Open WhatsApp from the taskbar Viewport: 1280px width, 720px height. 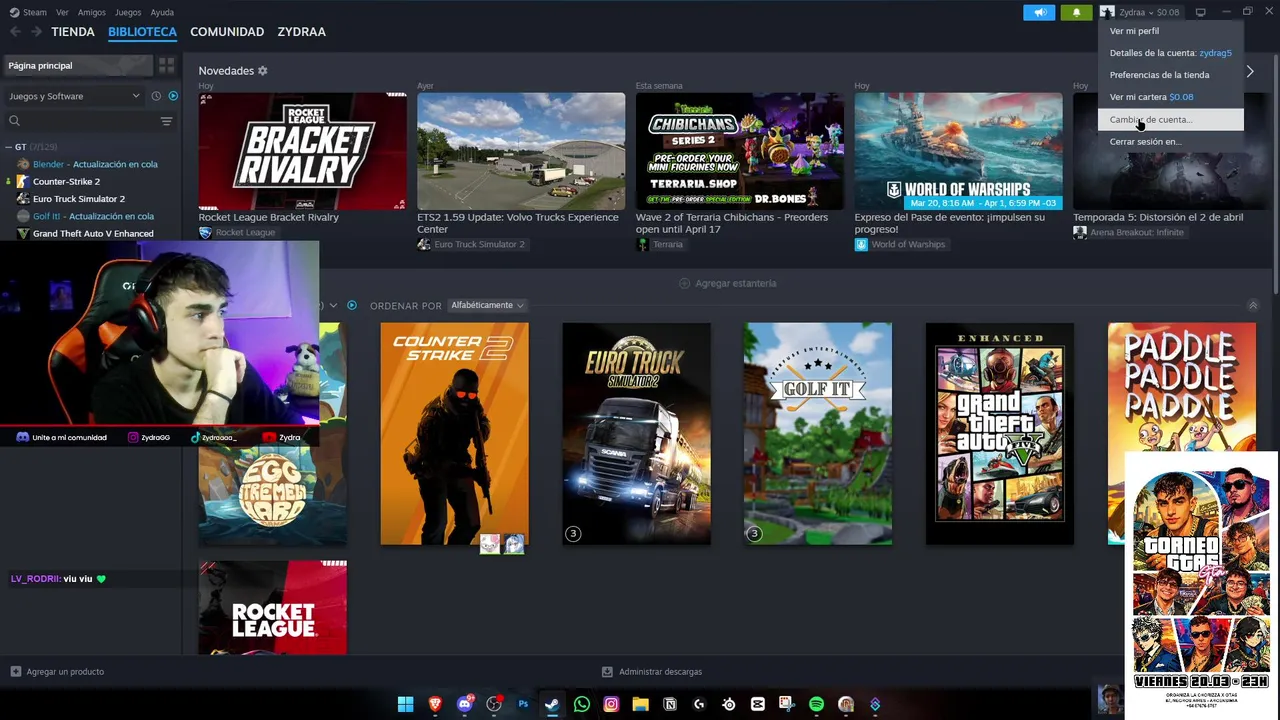click(x=582, y=704)
